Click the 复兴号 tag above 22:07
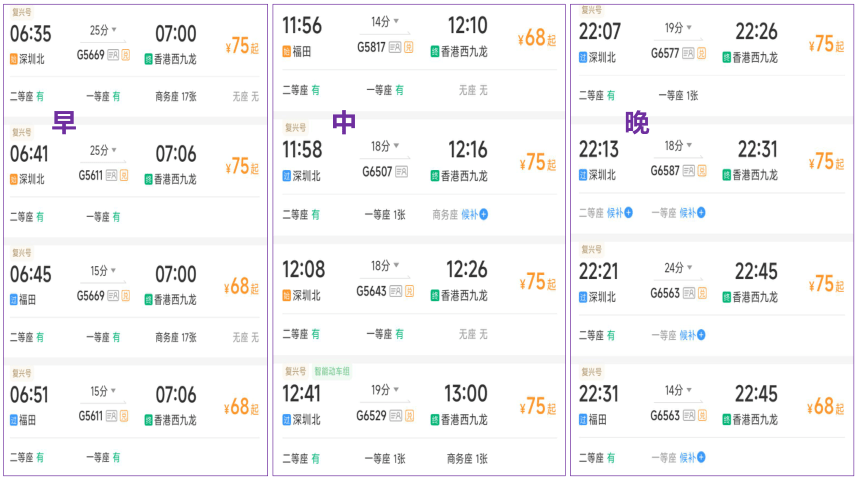Viewport: 860px width, 484px height. [x=590, y=11]
